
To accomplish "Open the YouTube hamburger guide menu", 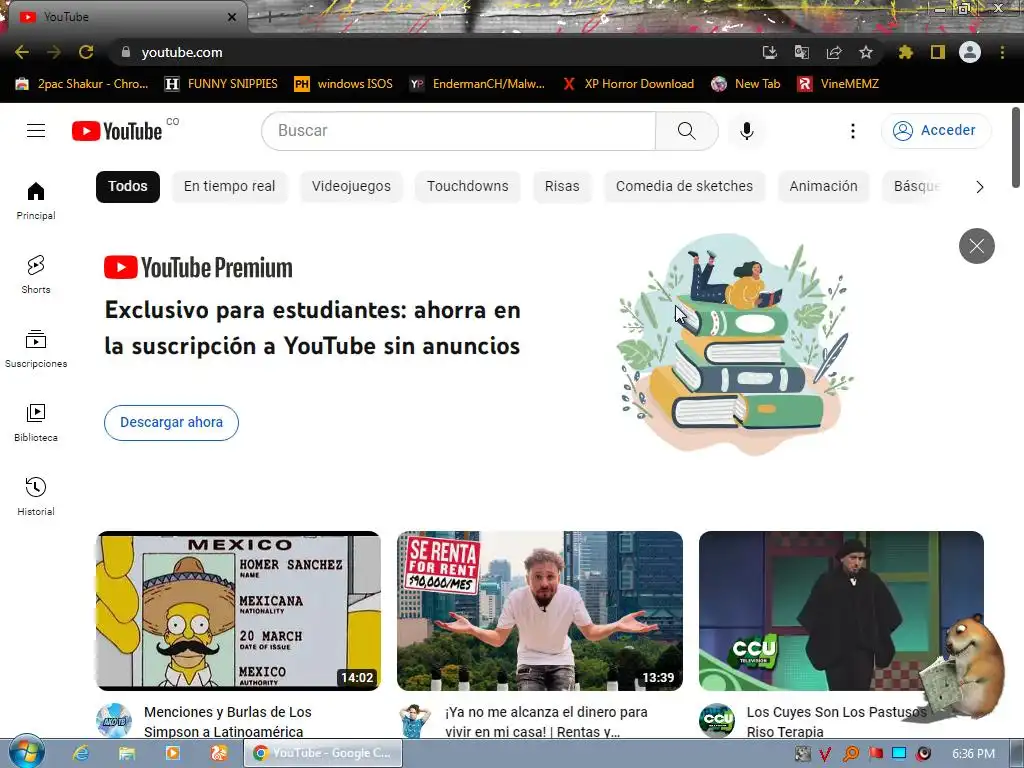I will [x=36, y=131].
